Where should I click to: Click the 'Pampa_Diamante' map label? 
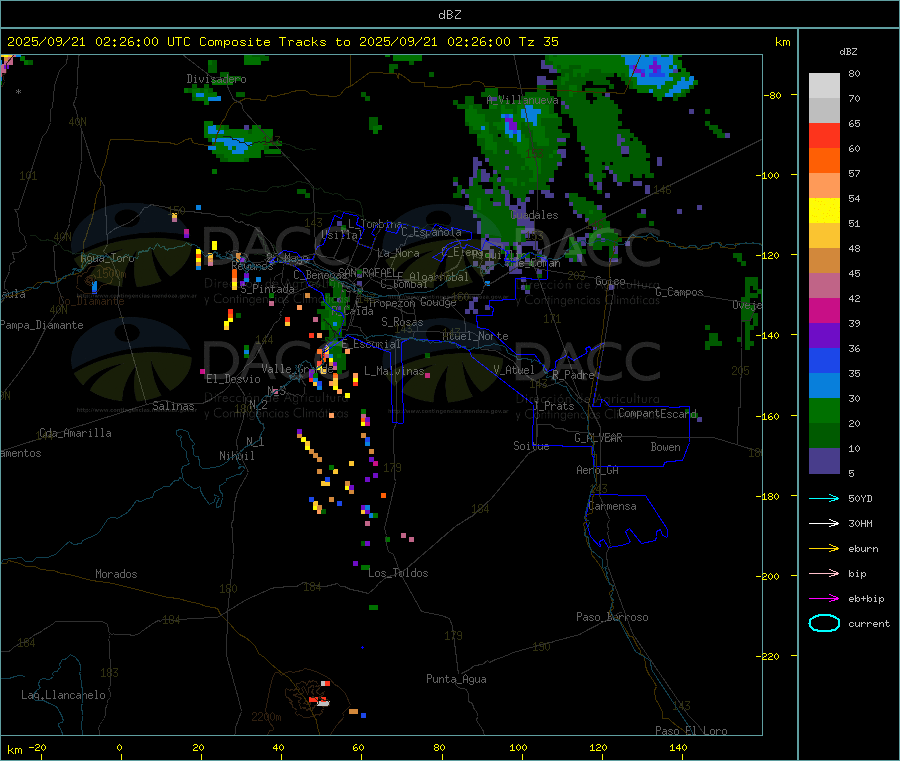[x=41, y=325]
